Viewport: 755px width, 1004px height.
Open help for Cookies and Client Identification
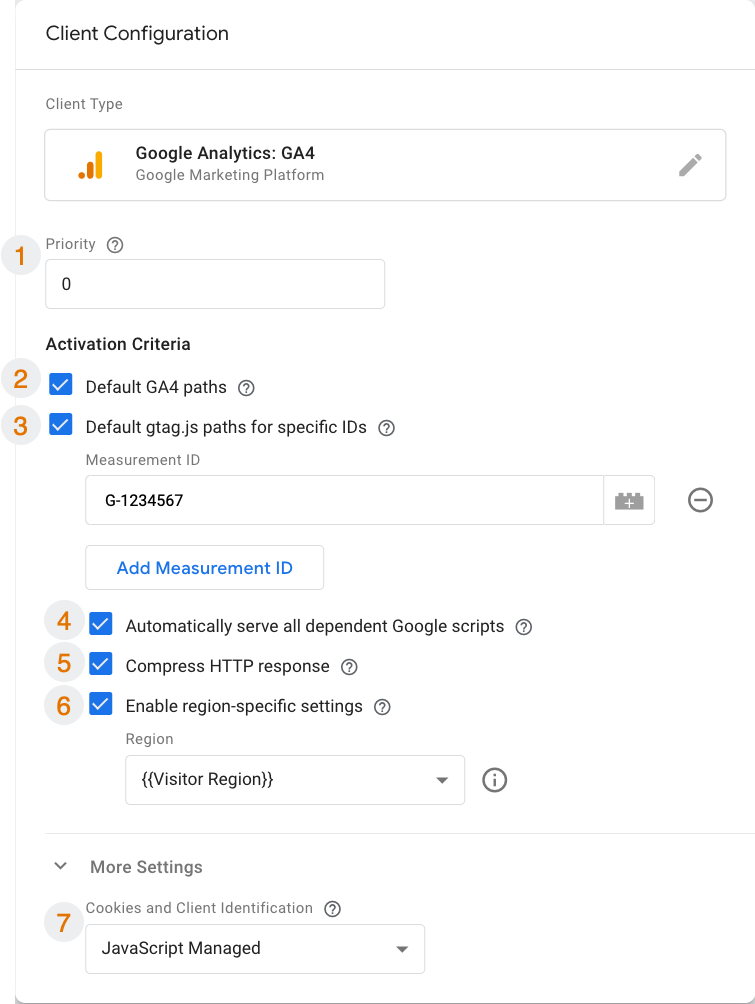(333, 909)
